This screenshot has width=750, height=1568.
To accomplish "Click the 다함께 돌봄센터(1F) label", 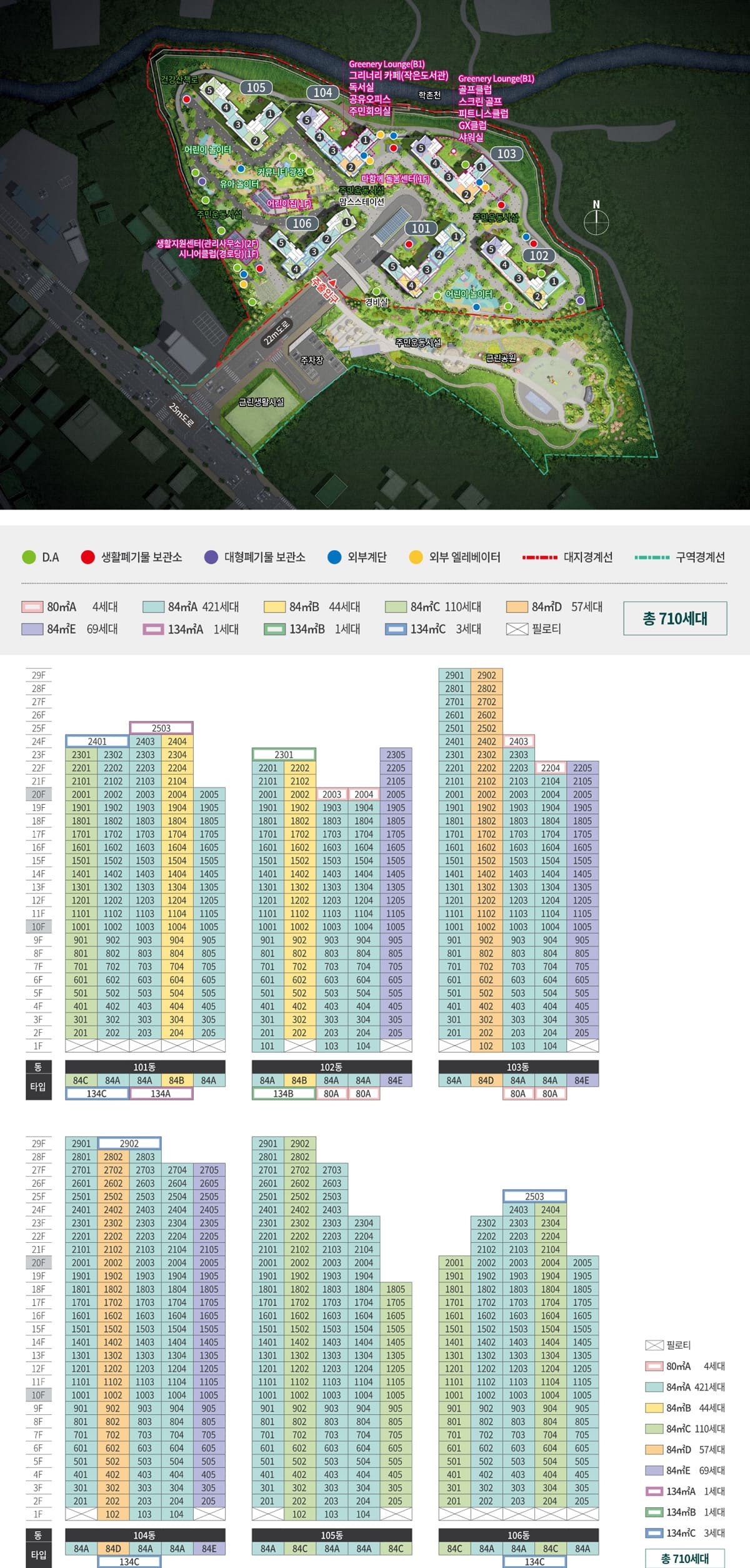I will tap(395, 179).
